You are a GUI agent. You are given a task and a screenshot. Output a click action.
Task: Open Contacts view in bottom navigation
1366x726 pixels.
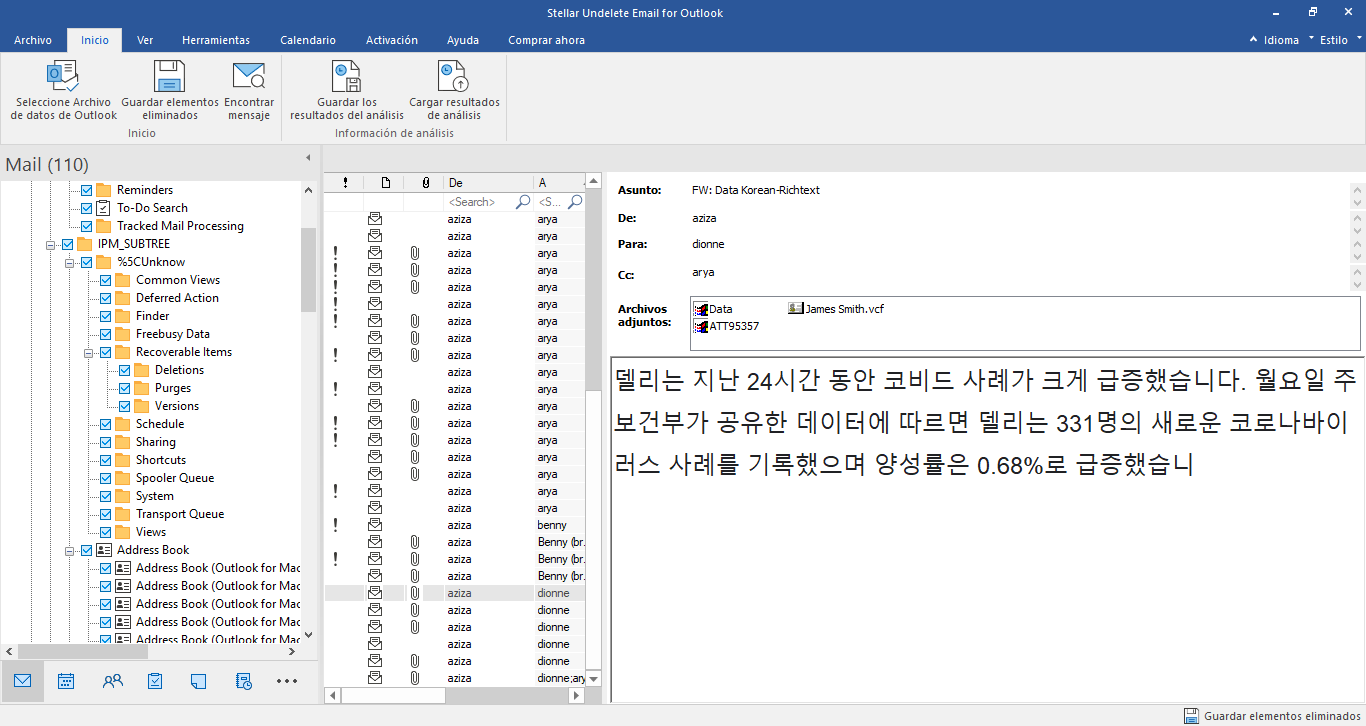pos(112,681)
